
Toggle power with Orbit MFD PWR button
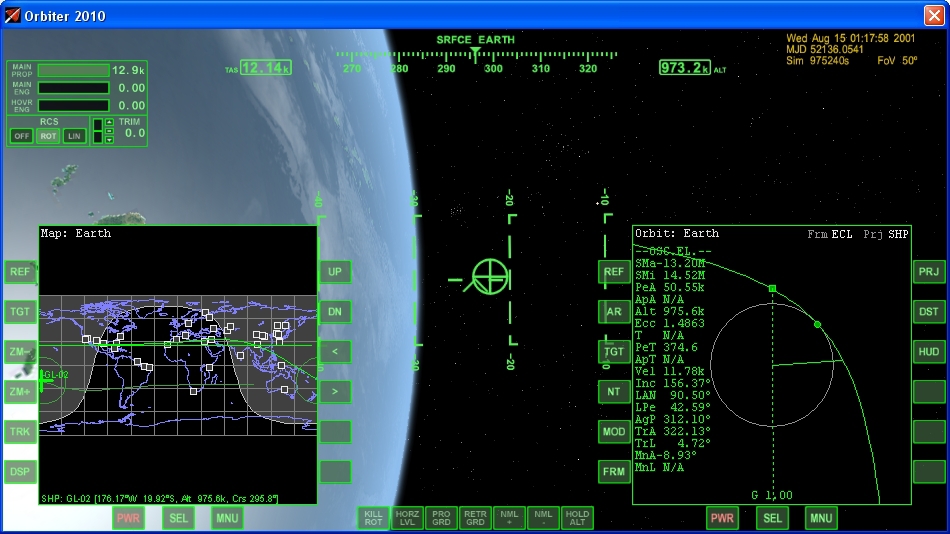coord(722,518)
